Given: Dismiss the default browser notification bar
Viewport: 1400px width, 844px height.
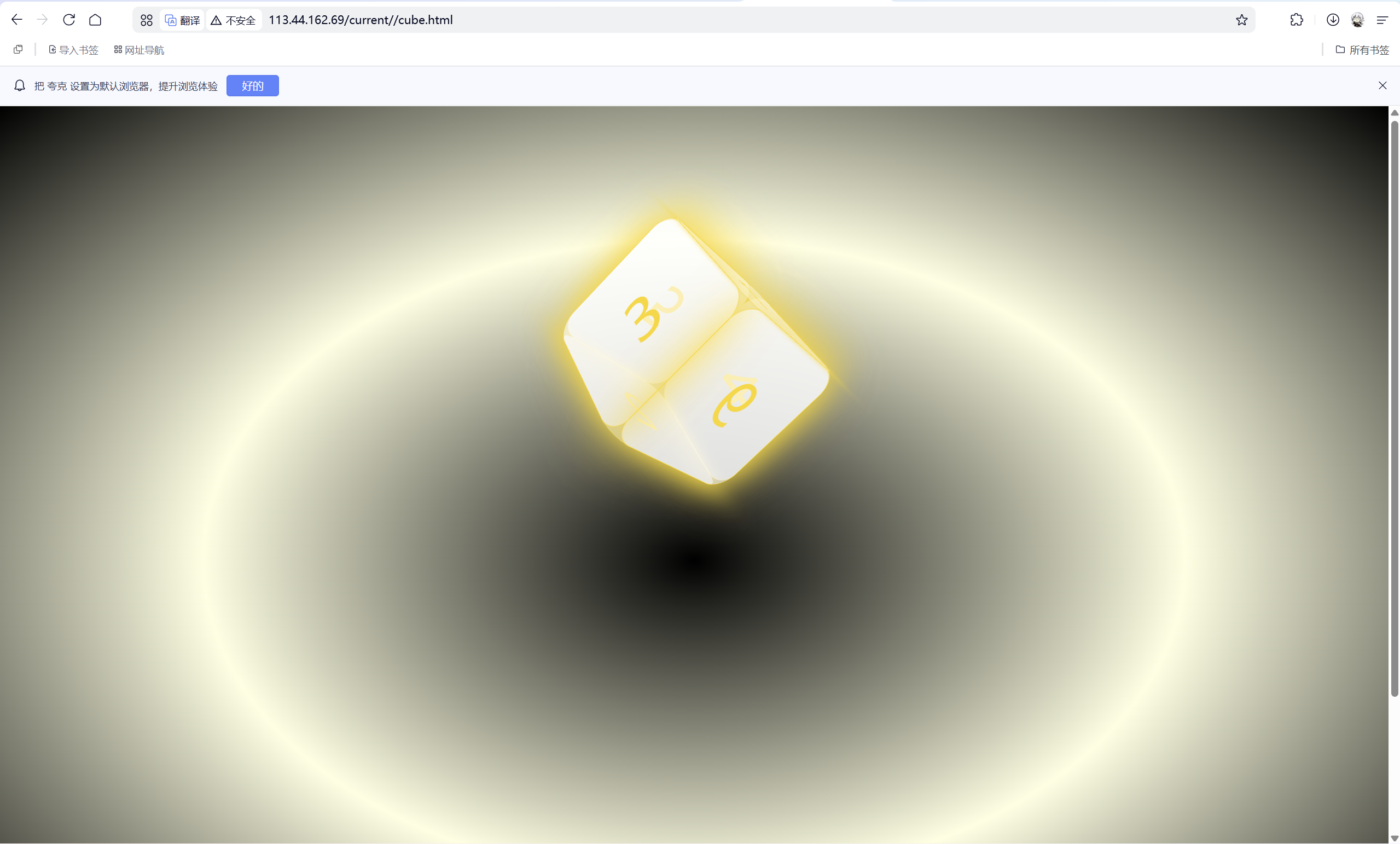Looking at the screenshot, I should [x=1382, y=85].
